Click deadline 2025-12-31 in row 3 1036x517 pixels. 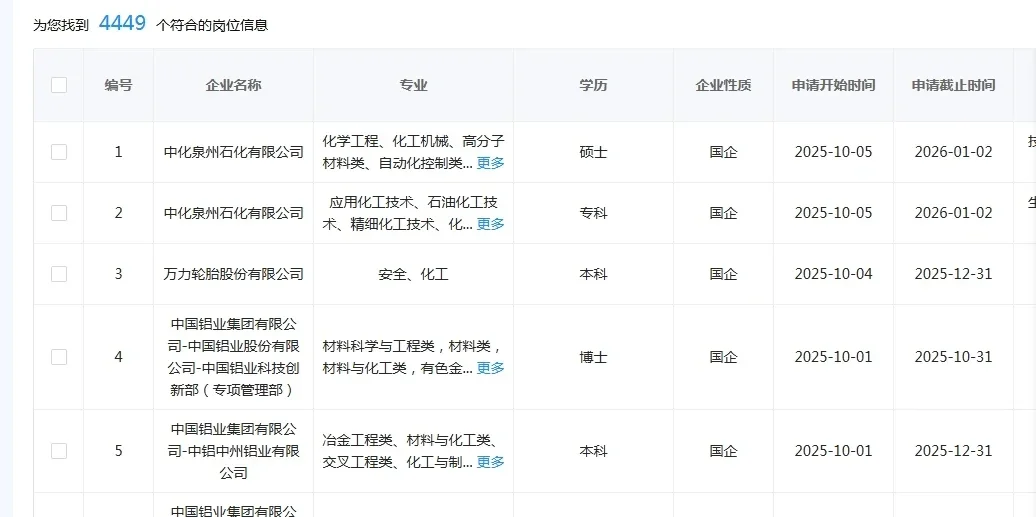tap(953, 274)
